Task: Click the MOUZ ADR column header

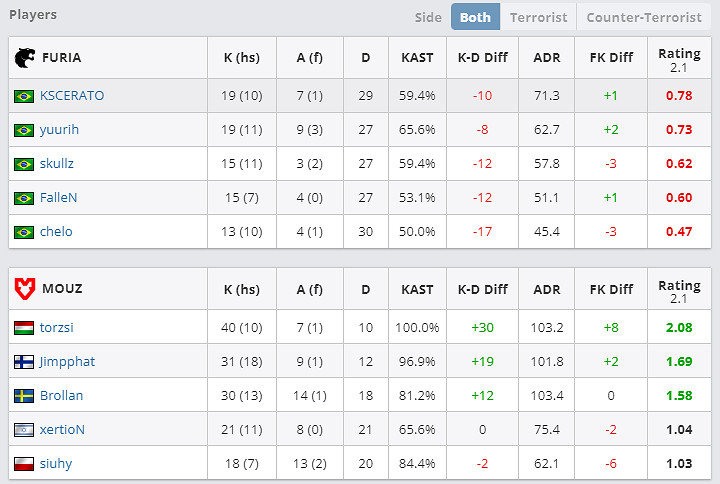Action: 546,289
